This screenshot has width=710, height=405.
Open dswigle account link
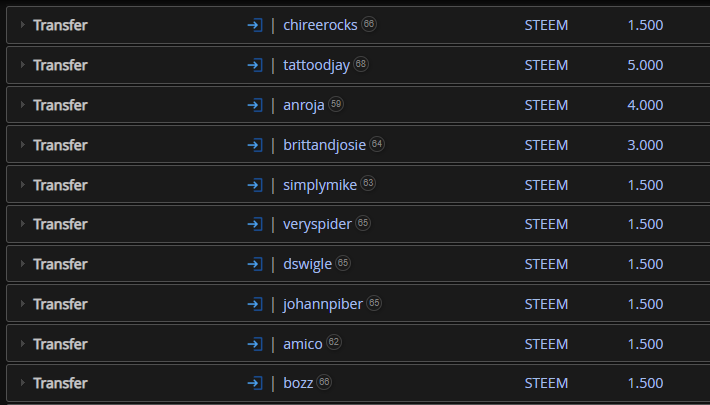pos(307,265)
